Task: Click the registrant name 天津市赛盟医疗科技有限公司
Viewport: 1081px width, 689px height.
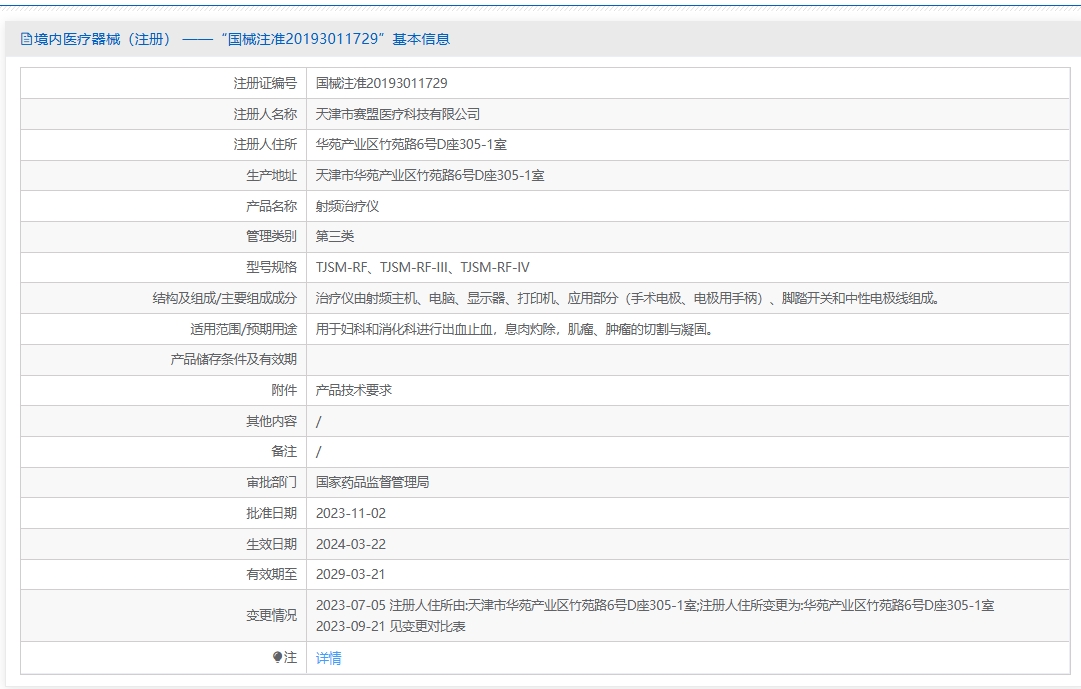Action: 398,114
